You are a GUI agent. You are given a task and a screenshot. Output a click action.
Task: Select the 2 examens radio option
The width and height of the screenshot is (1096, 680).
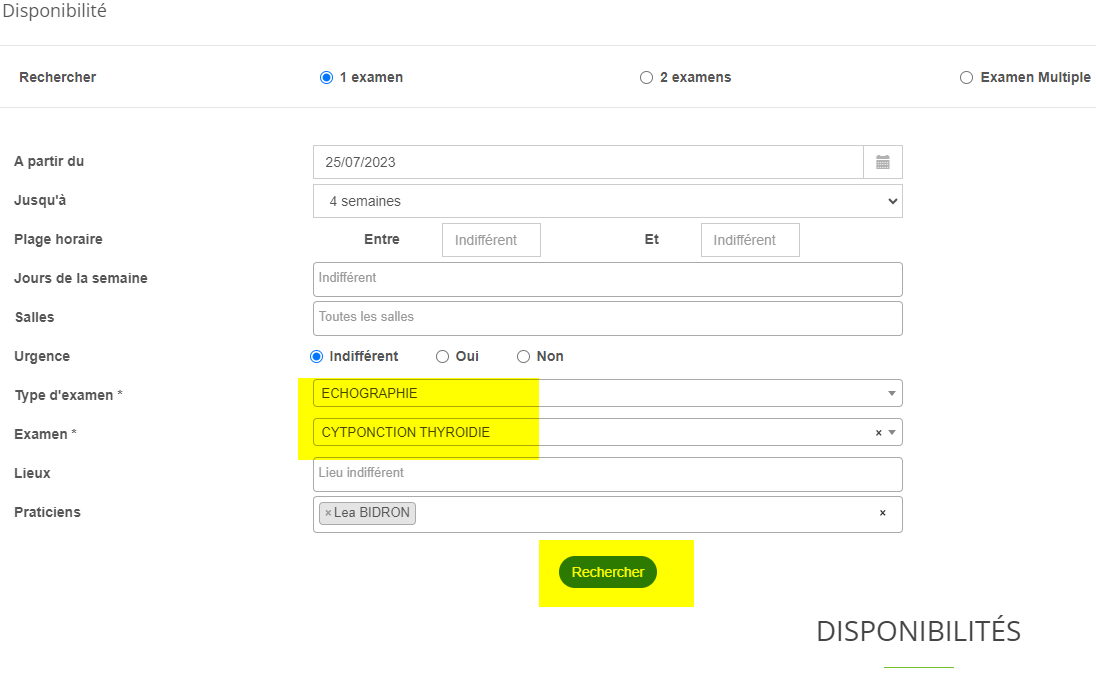click(646, 78)
